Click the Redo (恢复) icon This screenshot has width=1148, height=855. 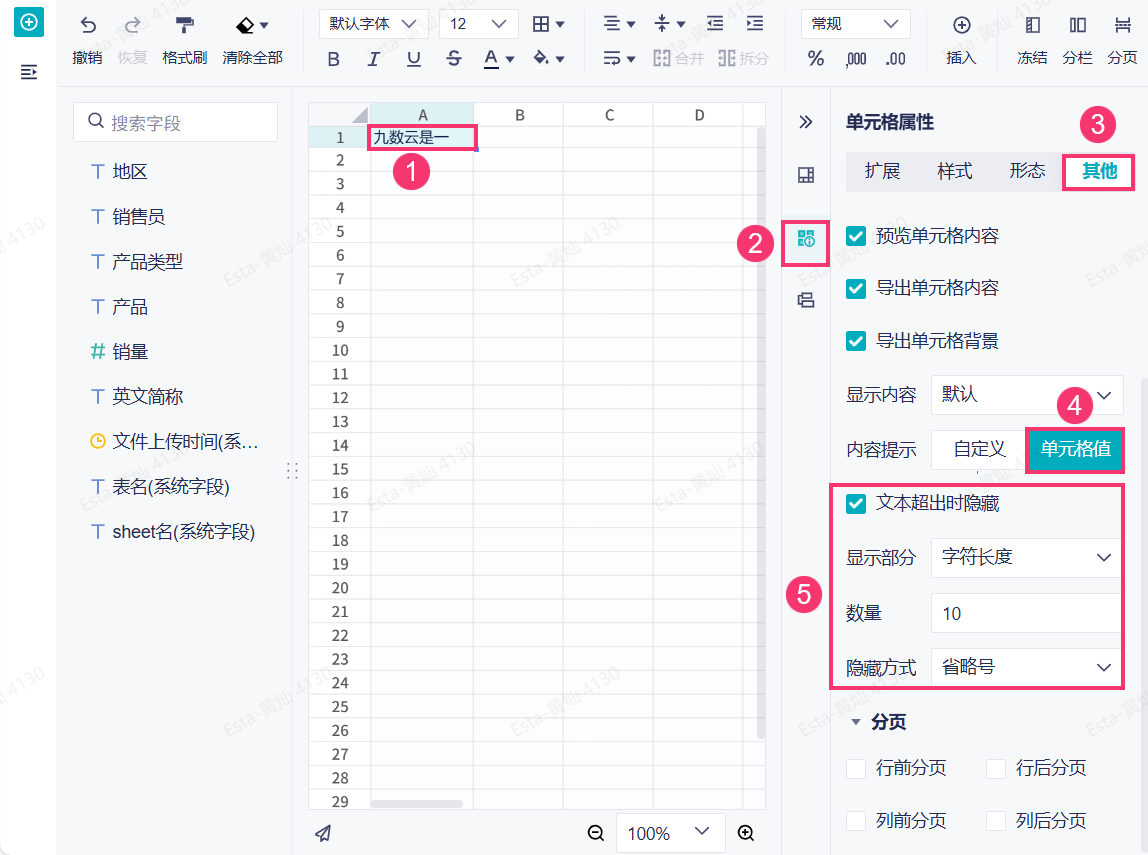[133, 26]
